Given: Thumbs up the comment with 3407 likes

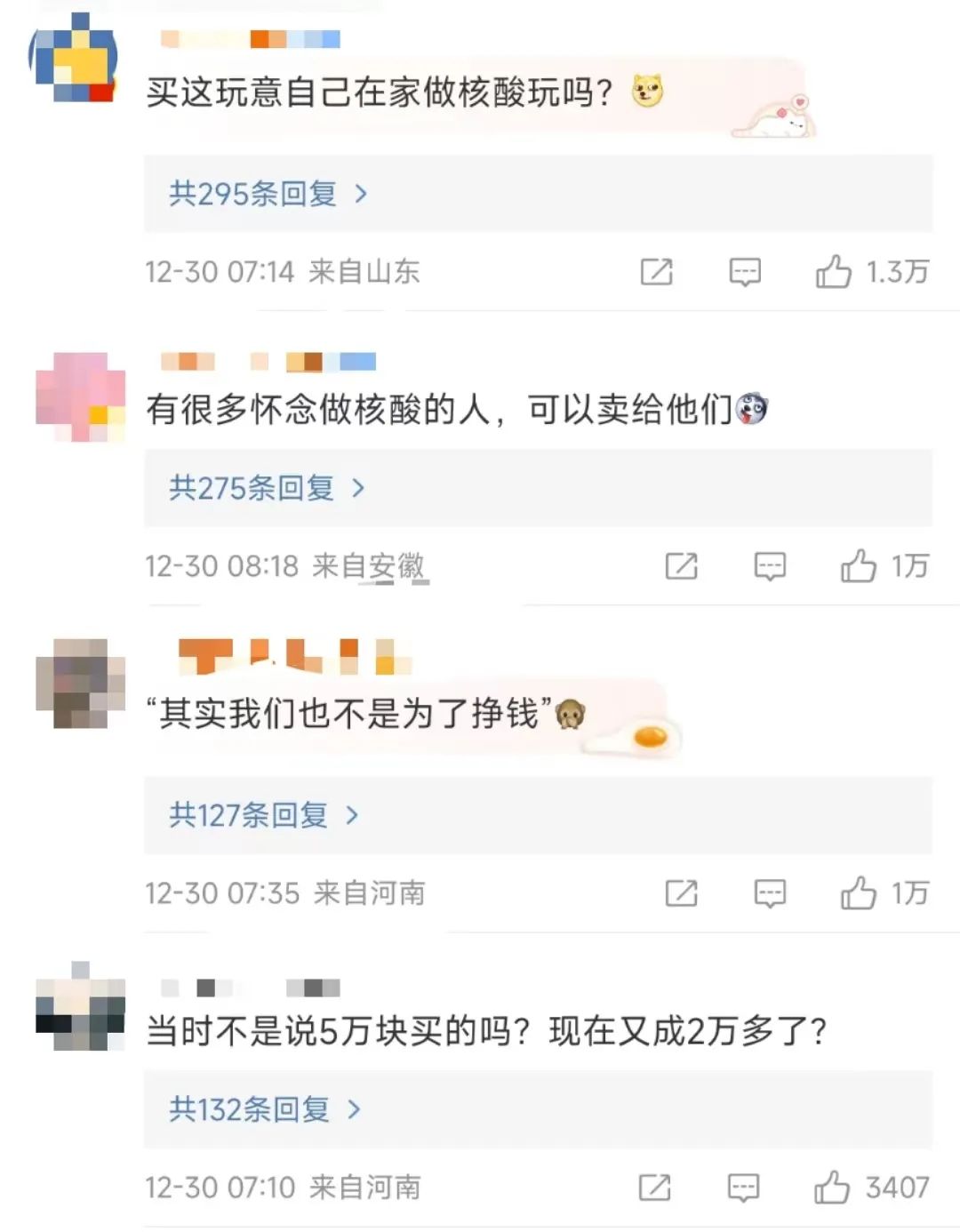Looking at the screenshot, I should [832, 1188].
